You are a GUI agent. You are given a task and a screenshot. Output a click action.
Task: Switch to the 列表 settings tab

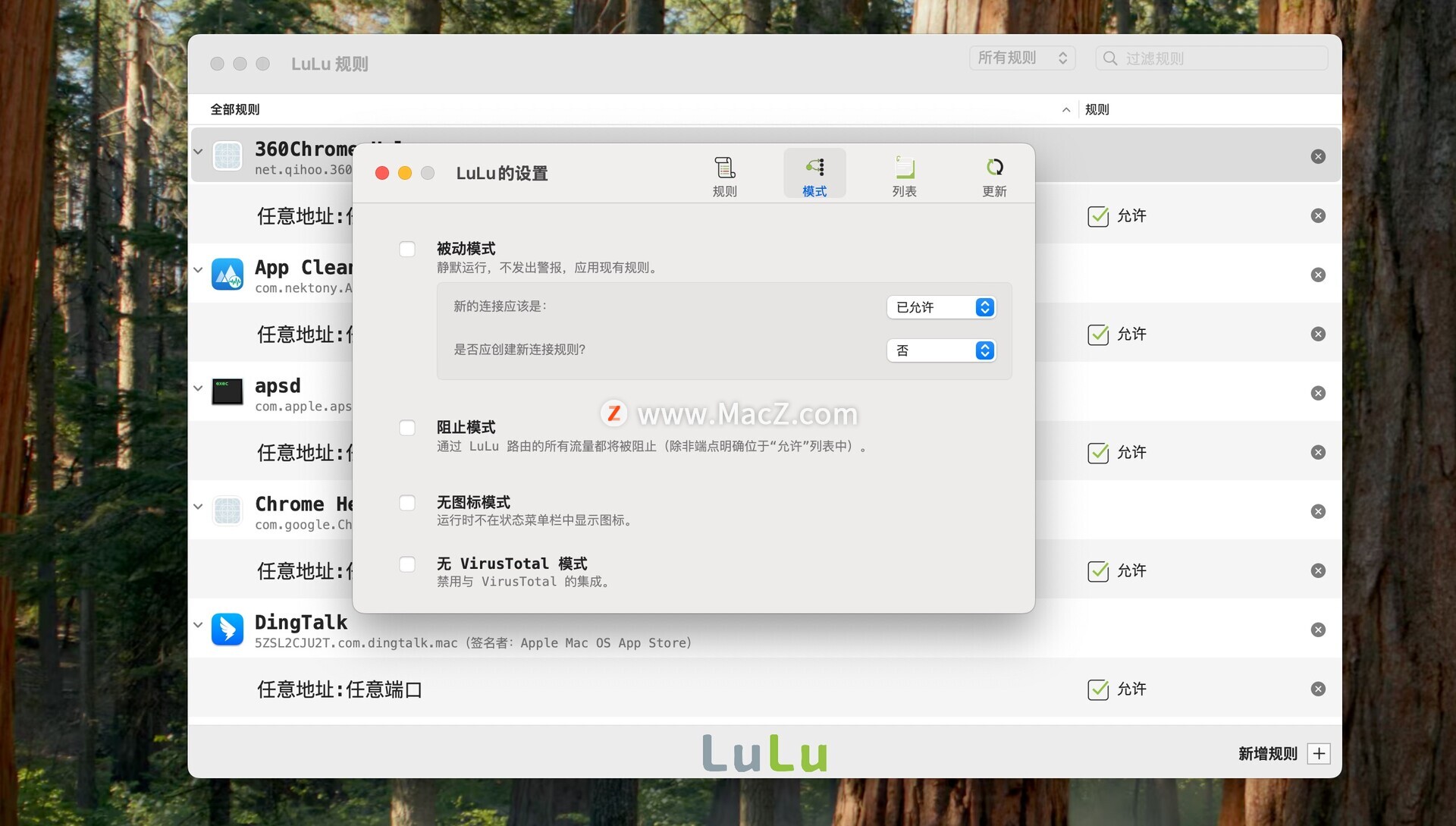pos(904,175)
